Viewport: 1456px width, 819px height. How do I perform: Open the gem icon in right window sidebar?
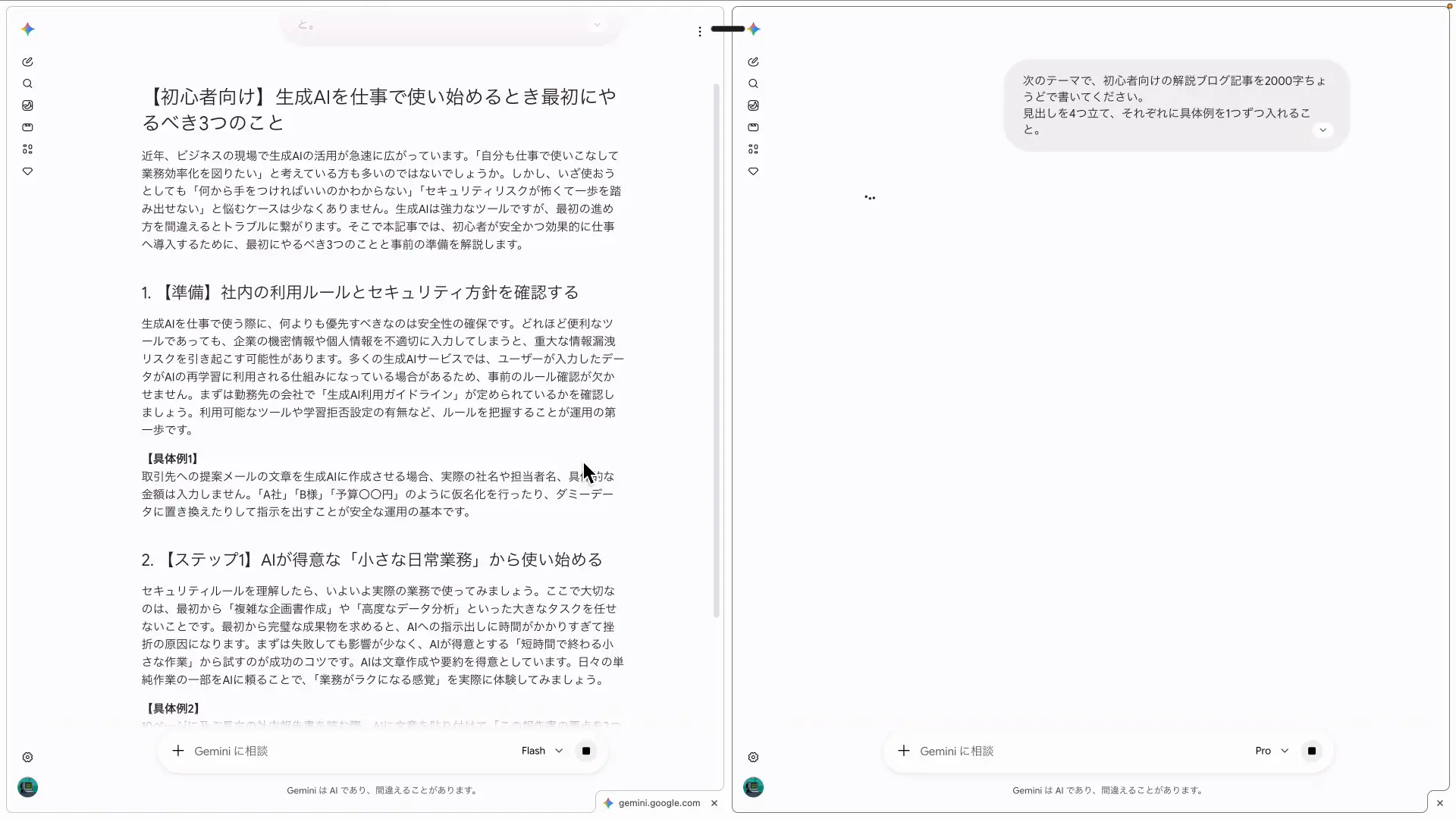(754, 171)
